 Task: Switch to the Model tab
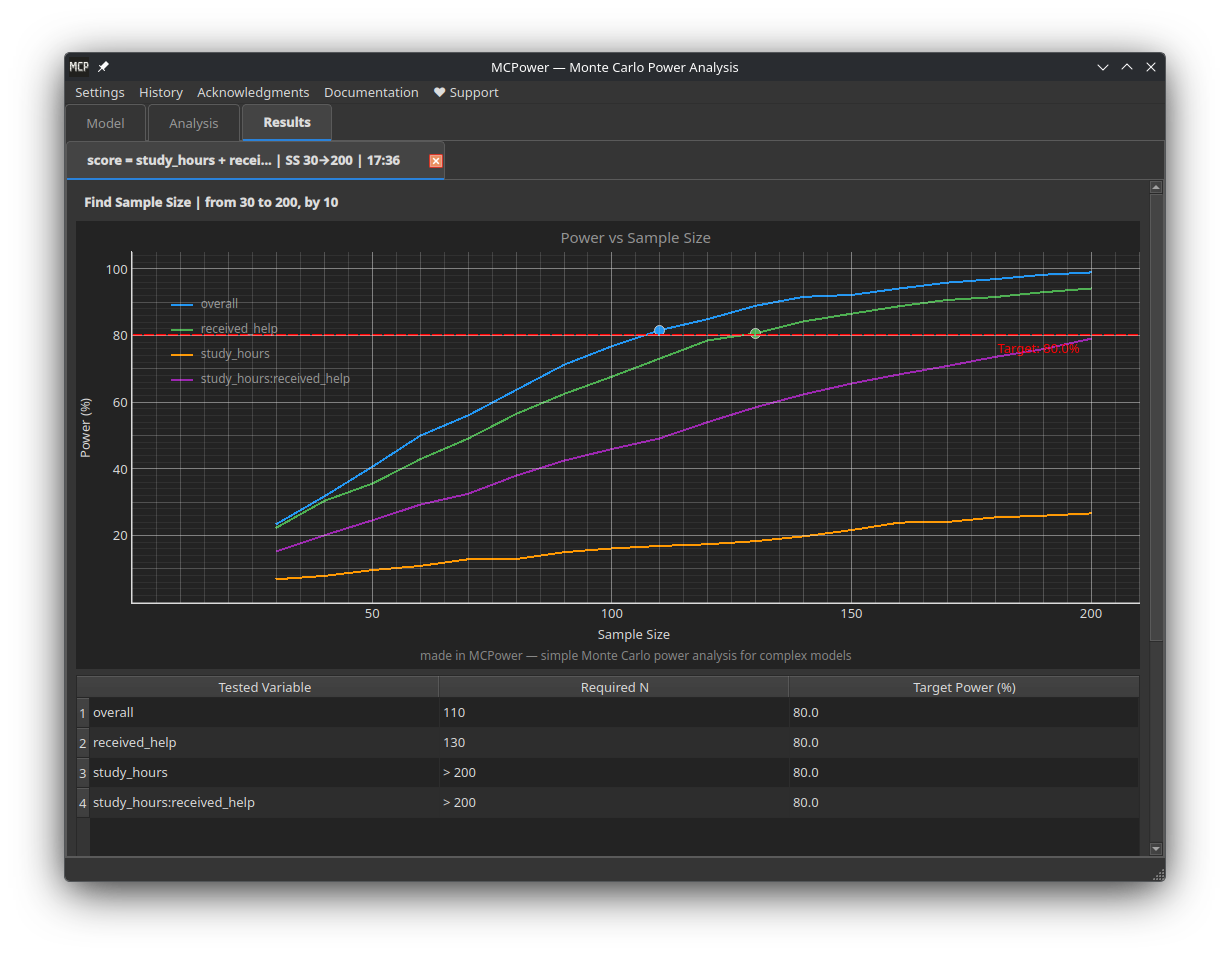pyautogui.click(x=105, y=123)
